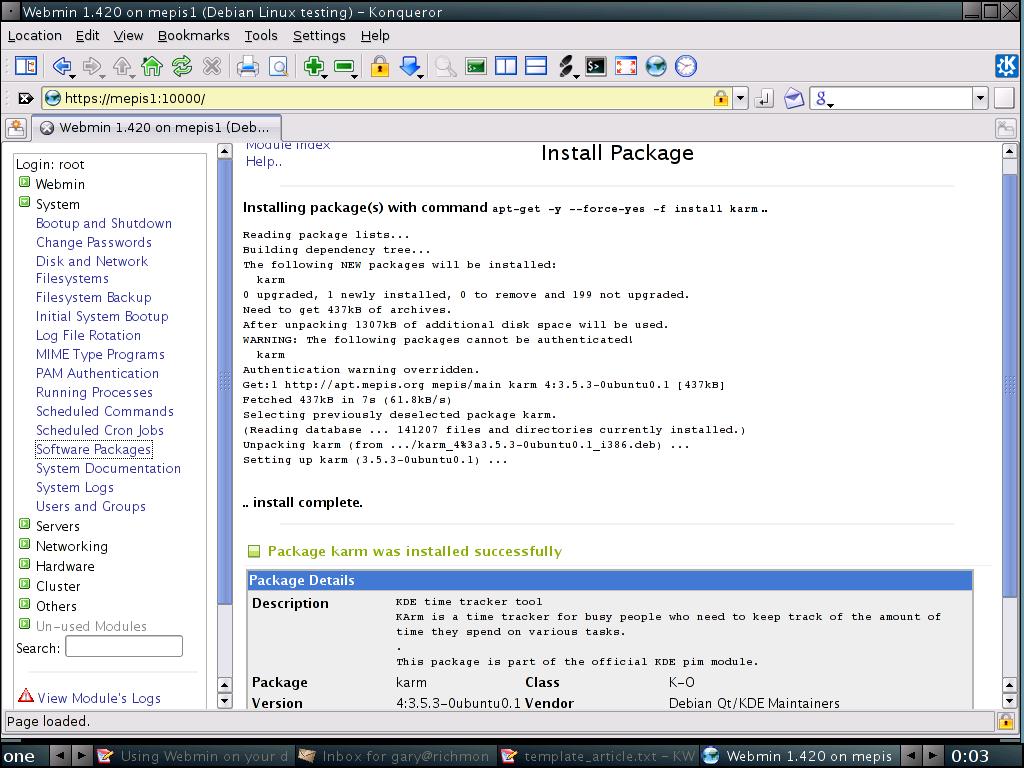Click the globe icon in toolbar

656,66
